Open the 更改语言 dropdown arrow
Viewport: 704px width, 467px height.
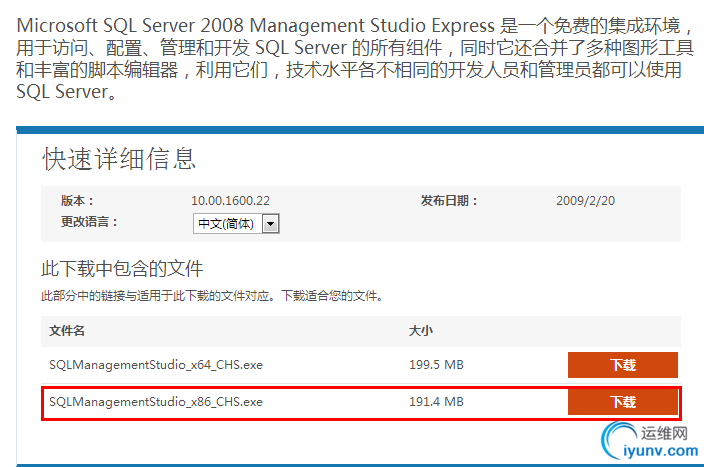(271, 224)
